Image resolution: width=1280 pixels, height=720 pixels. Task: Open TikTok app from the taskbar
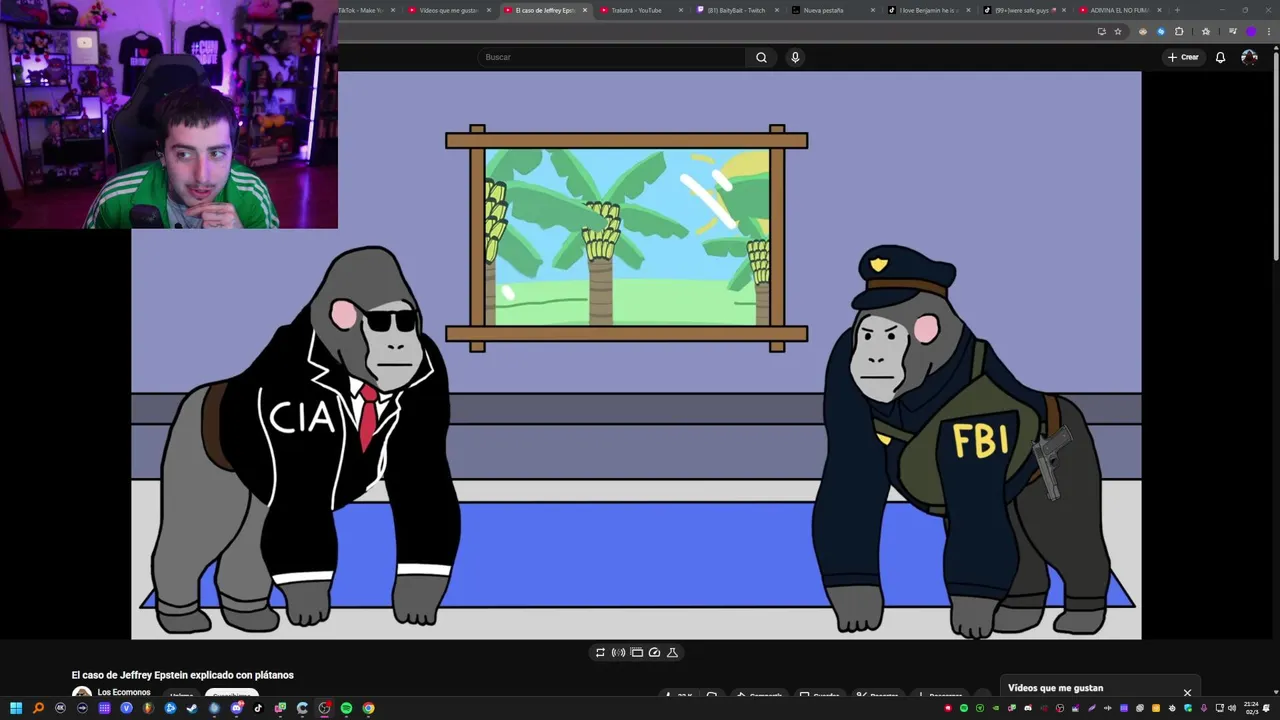click(258, 708)
